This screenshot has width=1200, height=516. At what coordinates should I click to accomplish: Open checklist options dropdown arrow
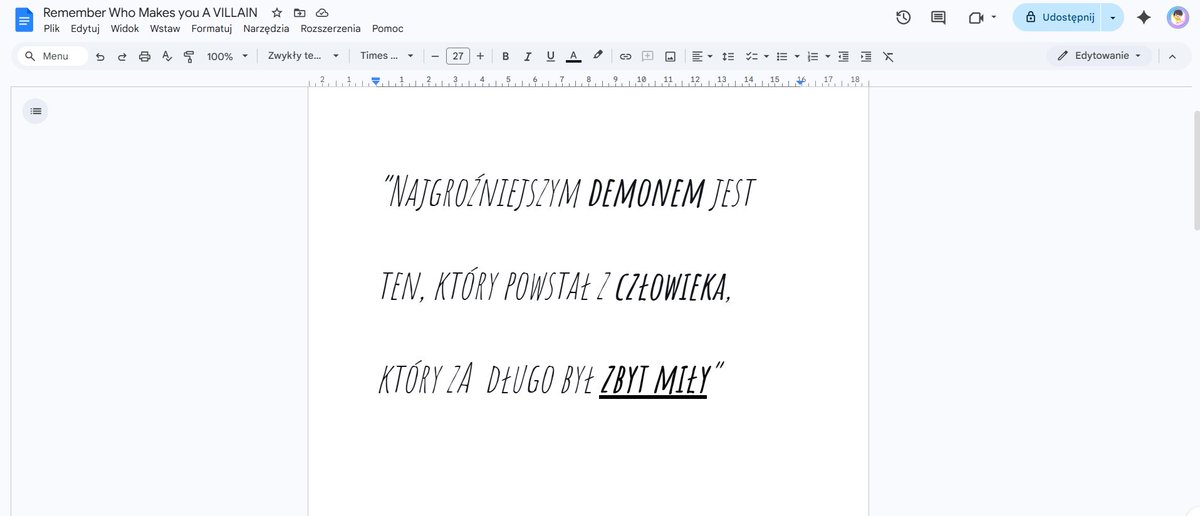coord(766,56)
